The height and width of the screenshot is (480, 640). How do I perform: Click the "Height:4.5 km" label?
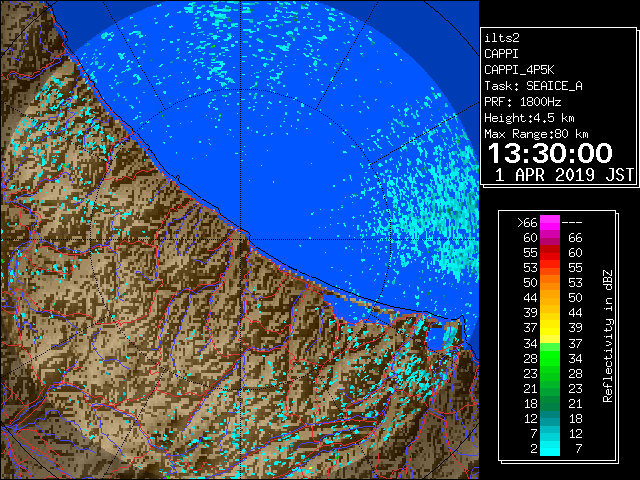tap(529, 118)
